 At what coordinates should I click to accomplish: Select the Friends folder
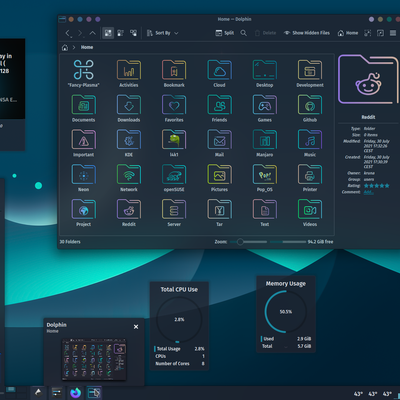(219, 108)
